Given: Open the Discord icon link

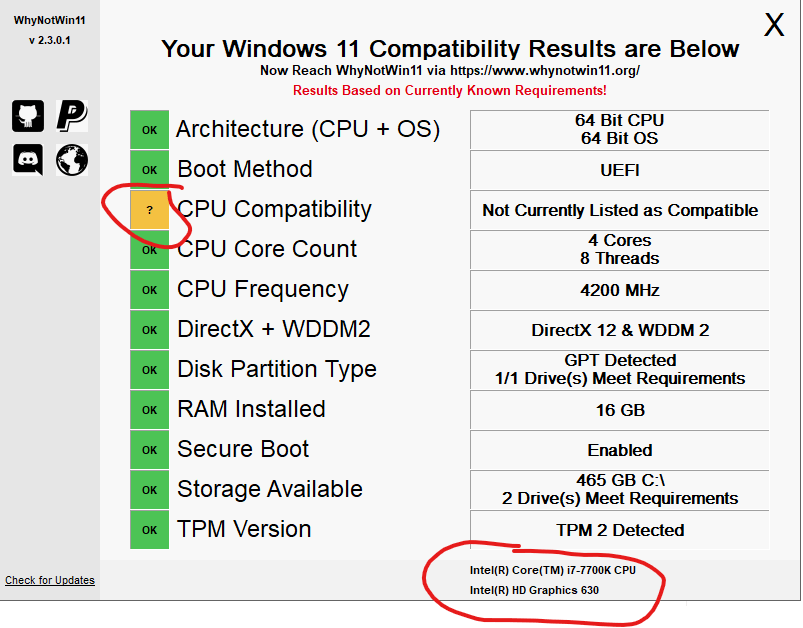Looking at the screenshot, I should point(28,160).
